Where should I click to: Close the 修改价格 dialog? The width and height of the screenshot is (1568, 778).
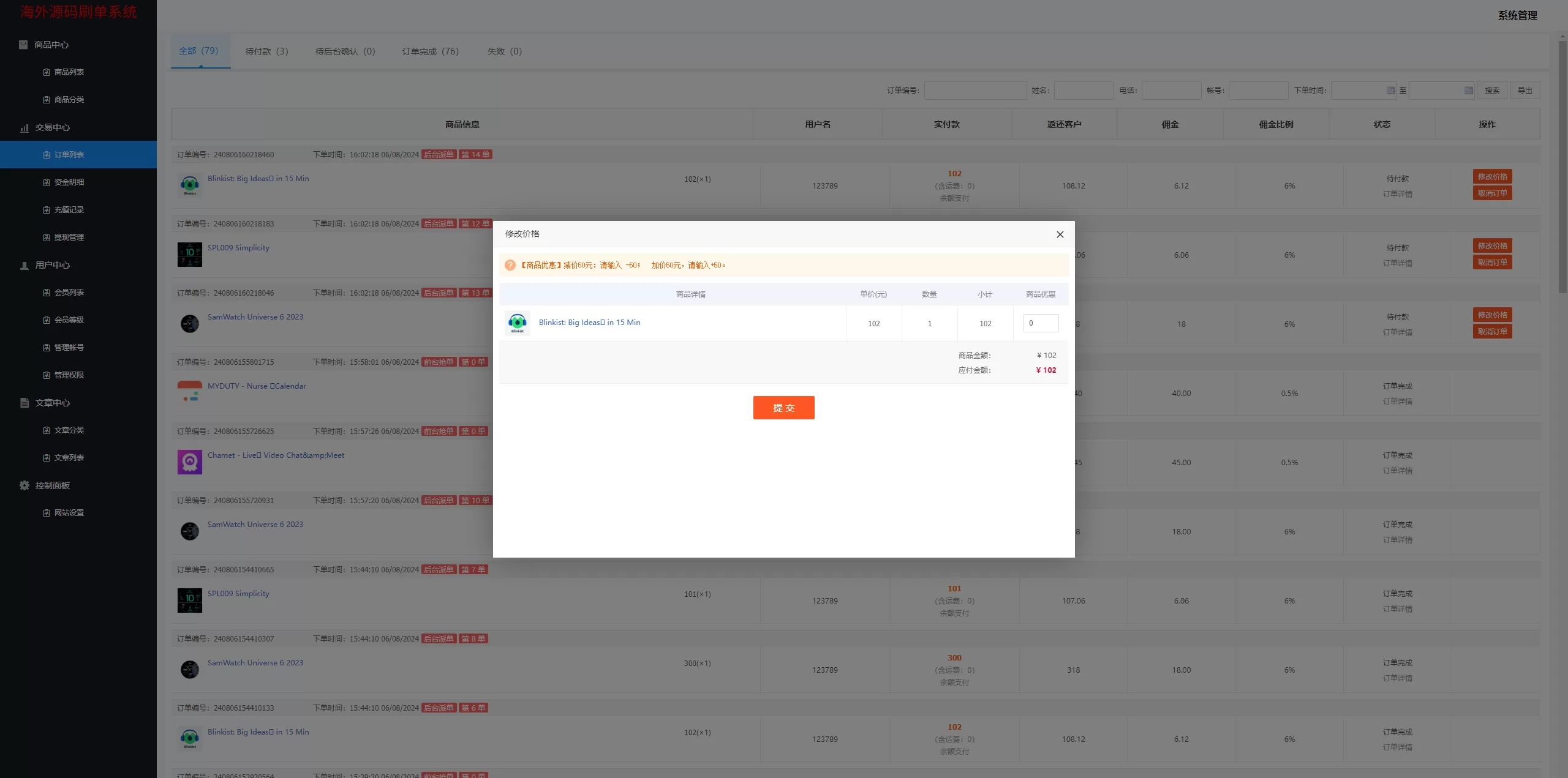coord(1060,234)
